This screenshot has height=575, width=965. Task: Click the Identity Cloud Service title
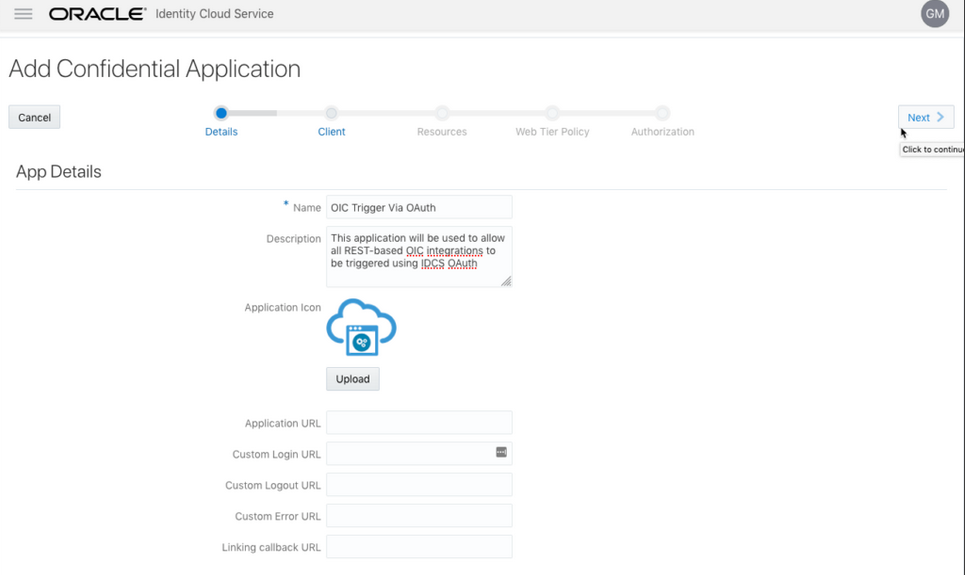(214, 14)
